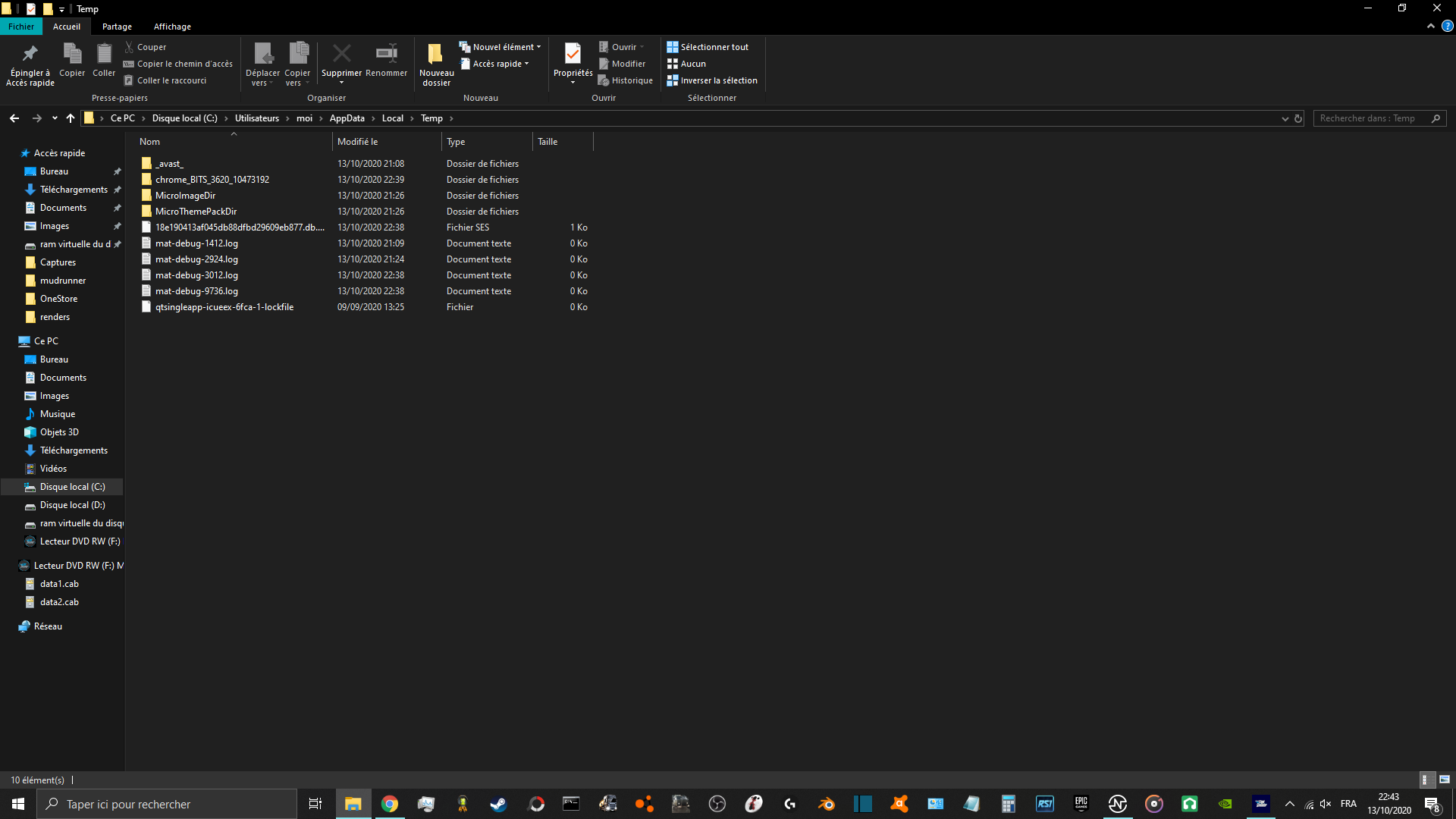Open Propriétés from the ribbon
The height and width of the screenshot is (819, 1456).
pos(573,55)
